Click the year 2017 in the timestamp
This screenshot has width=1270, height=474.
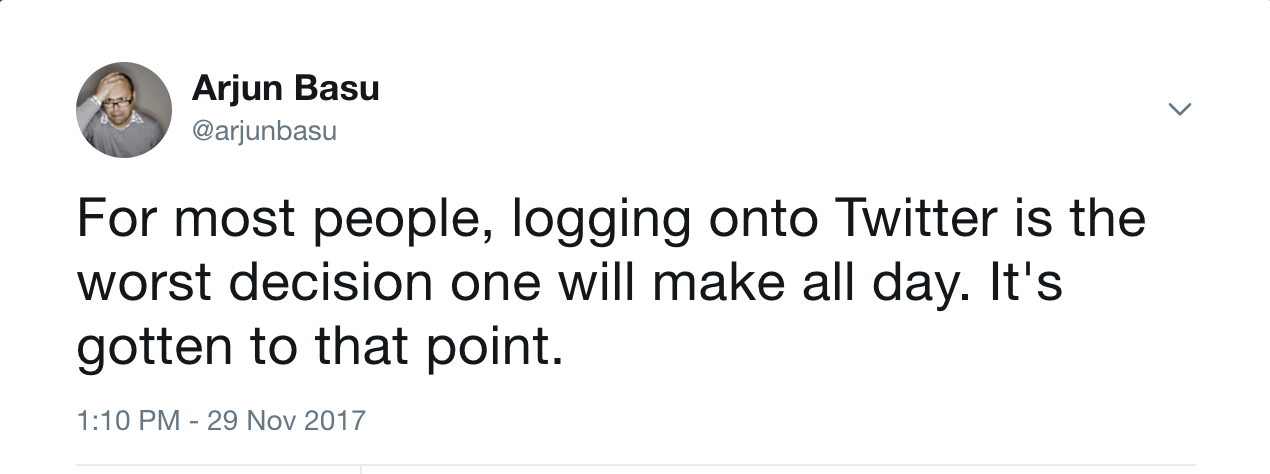coord(334,419)
